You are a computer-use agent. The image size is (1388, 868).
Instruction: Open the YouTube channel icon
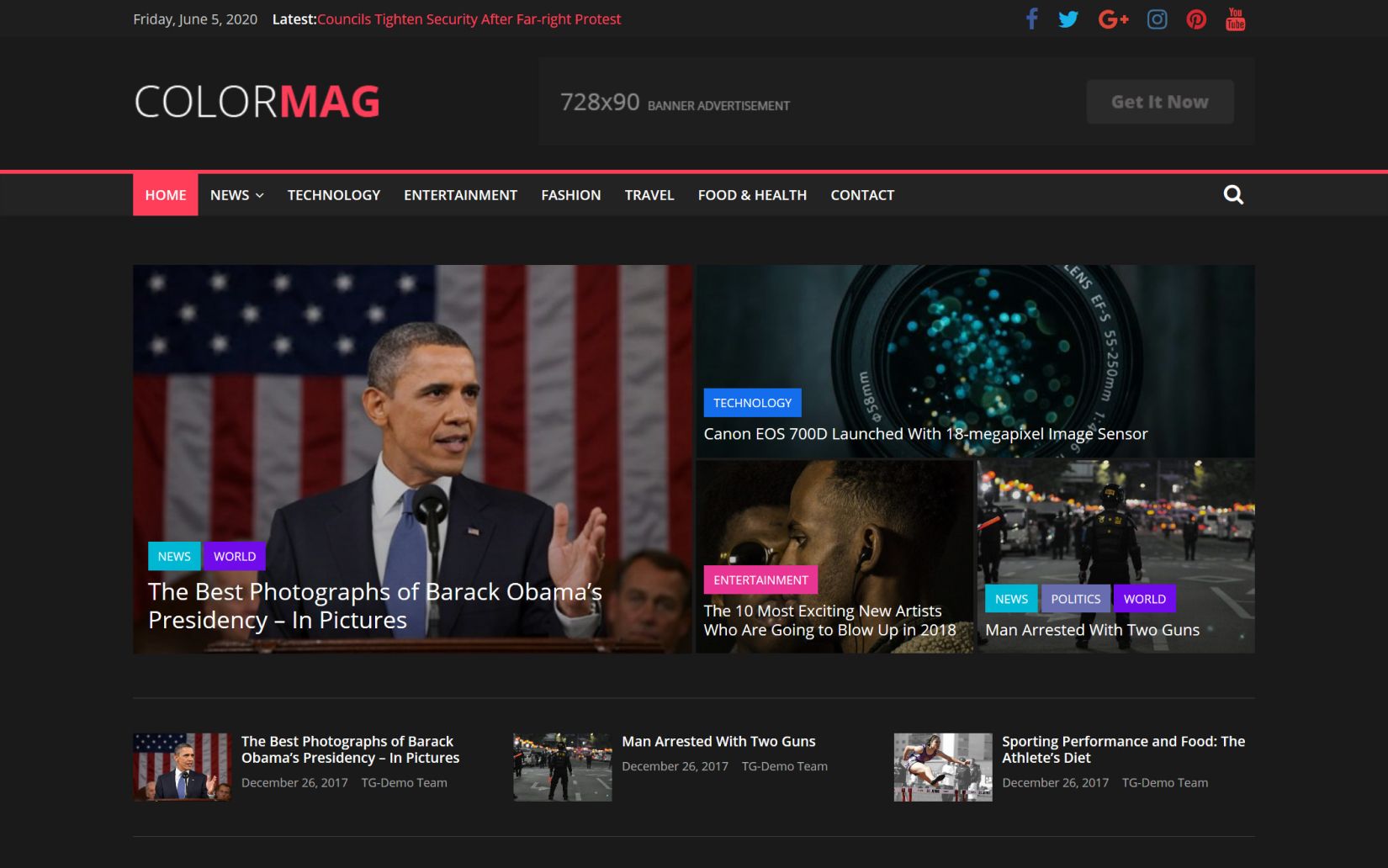1235,19
